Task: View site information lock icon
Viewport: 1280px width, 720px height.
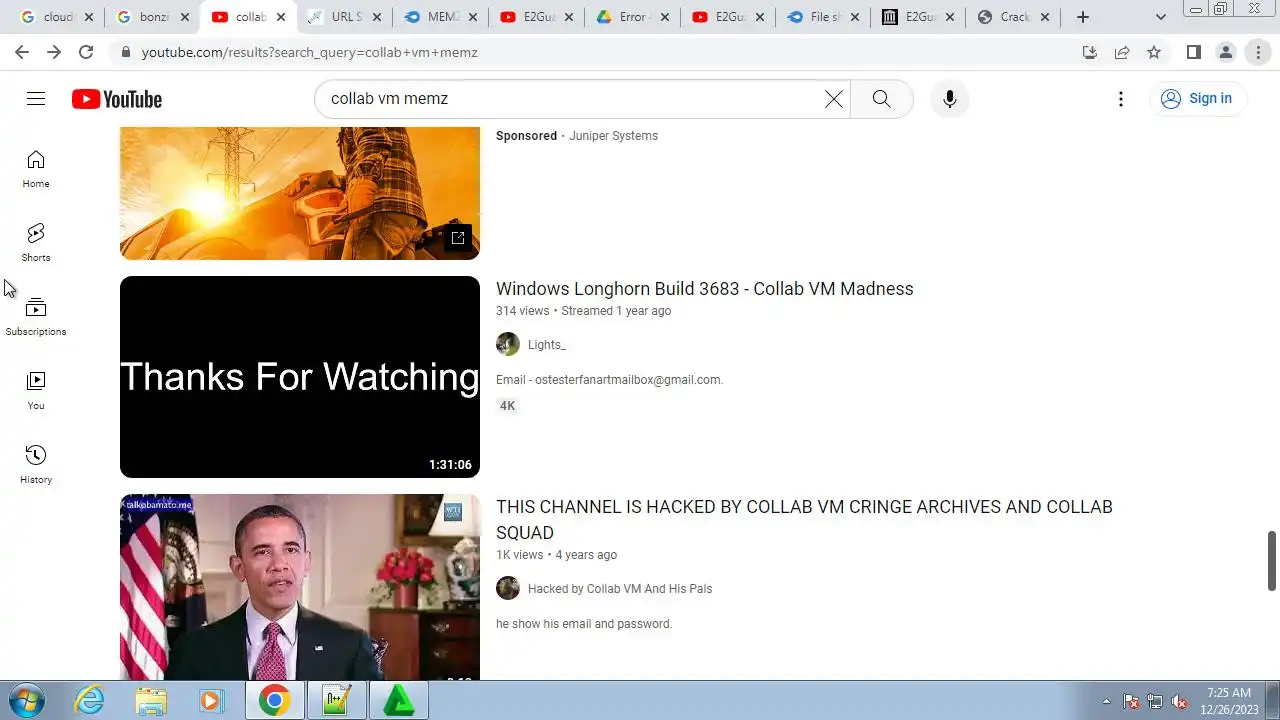Action: point(125,52)
